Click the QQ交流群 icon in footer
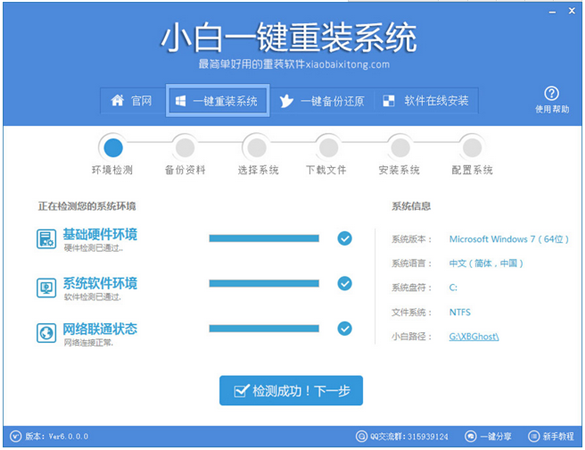585x450 pixels. [362, 436]
